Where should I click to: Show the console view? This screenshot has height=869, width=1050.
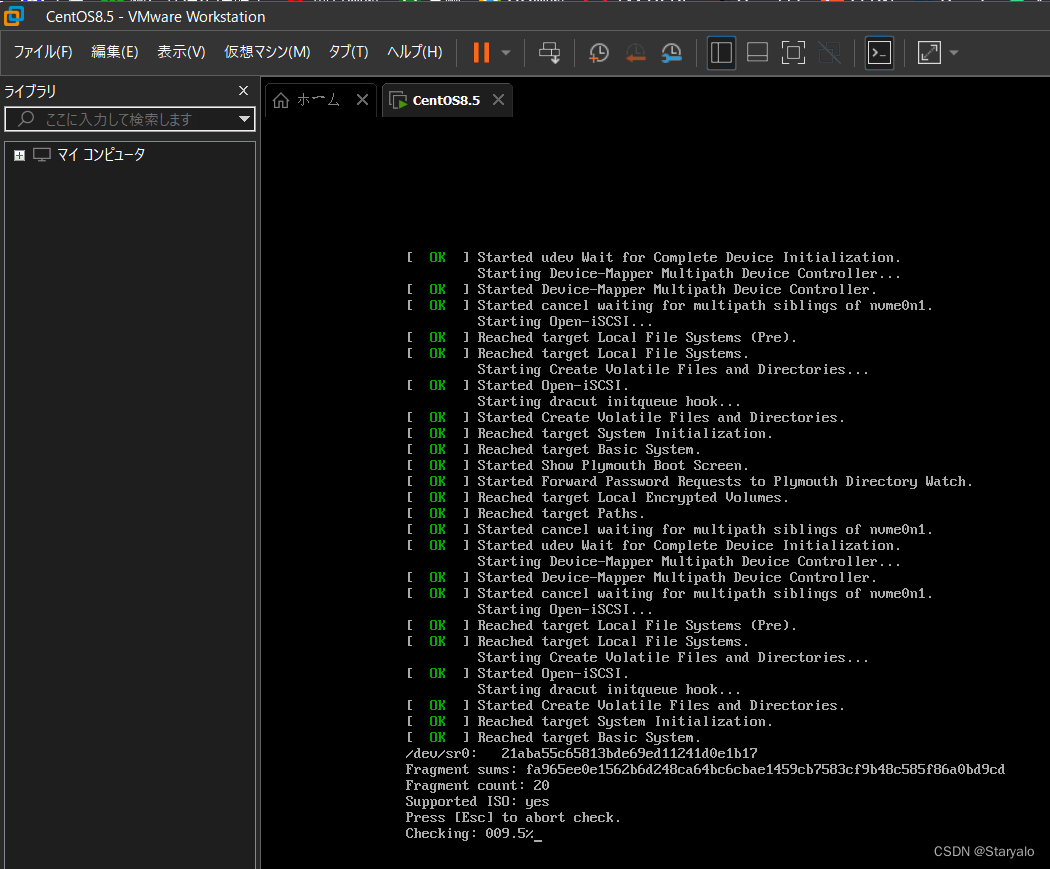[x=879, y=52]
